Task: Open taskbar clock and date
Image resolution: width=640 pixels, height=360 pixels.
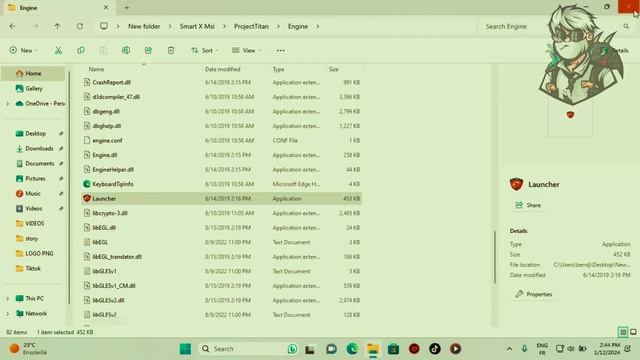Action: click(x=607, y=349)
